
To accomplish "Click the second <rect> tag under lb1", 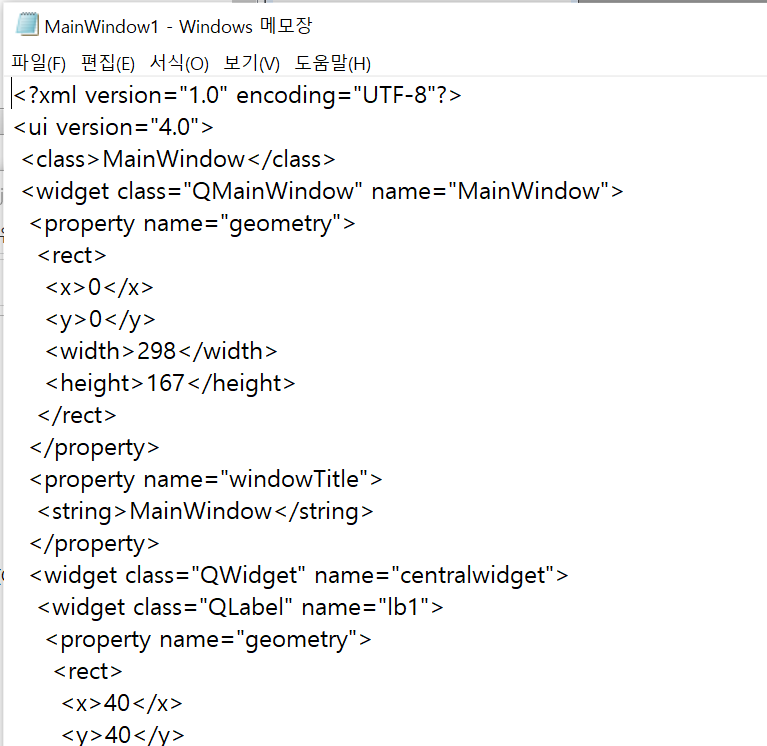I will coord(88,672).
